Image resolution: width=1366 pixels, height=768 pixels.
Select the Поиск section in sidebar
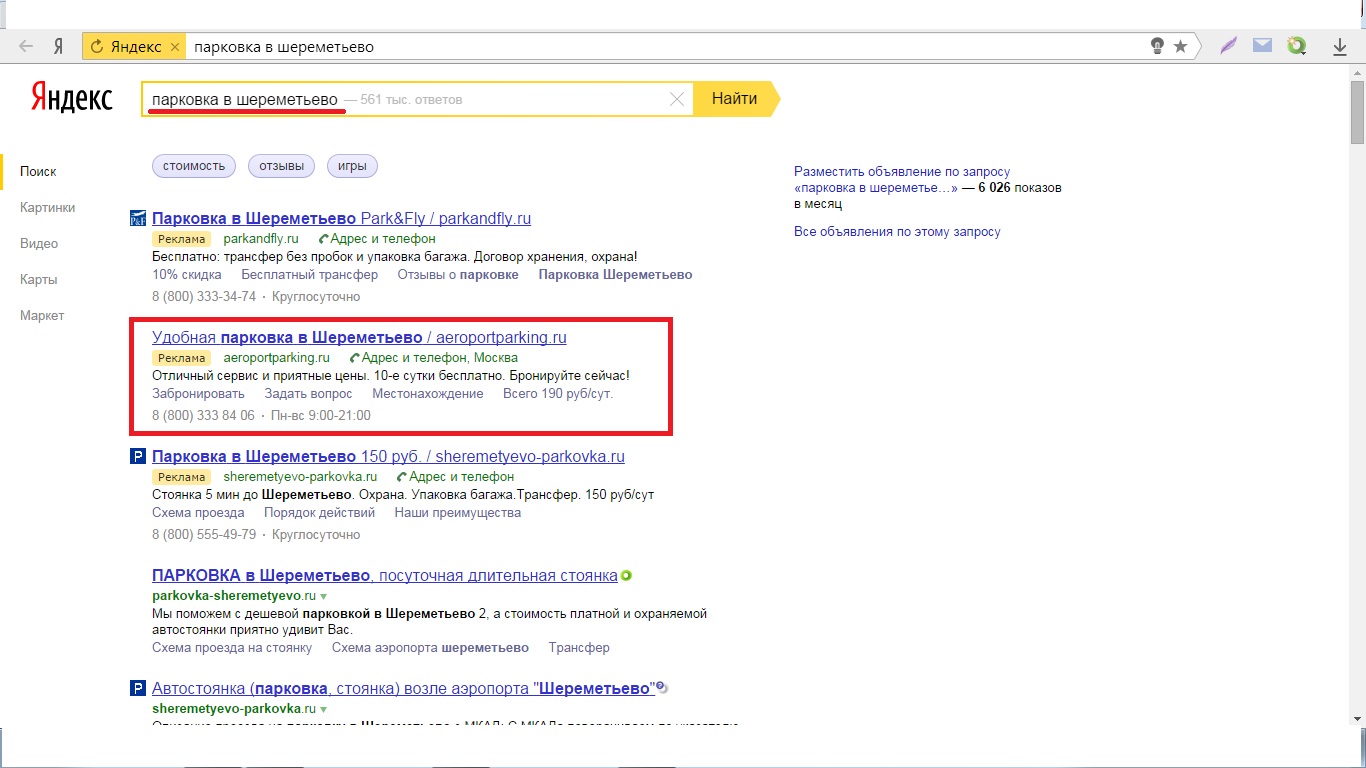pos(38,172)
